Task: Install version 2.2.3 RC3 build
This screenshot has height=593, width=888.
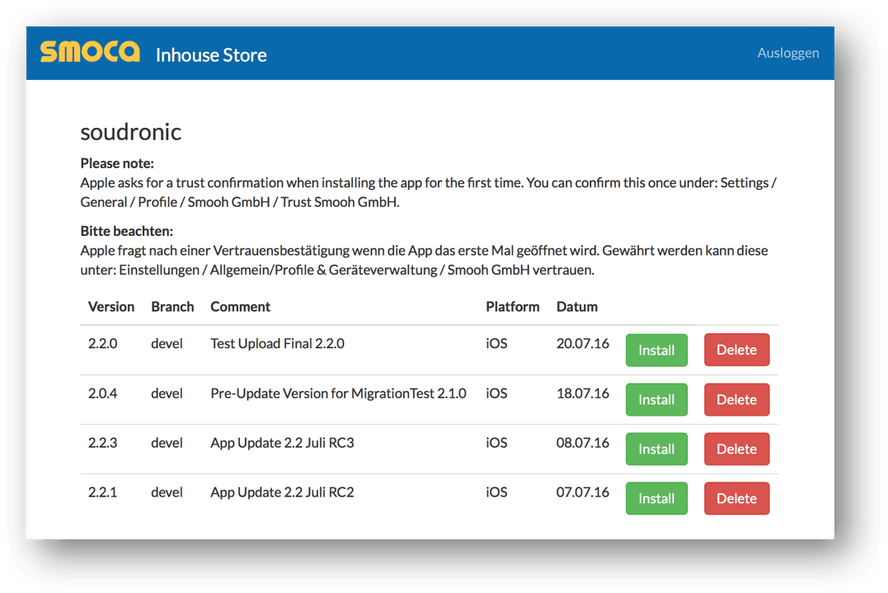Action: click(x=656, y=449)
